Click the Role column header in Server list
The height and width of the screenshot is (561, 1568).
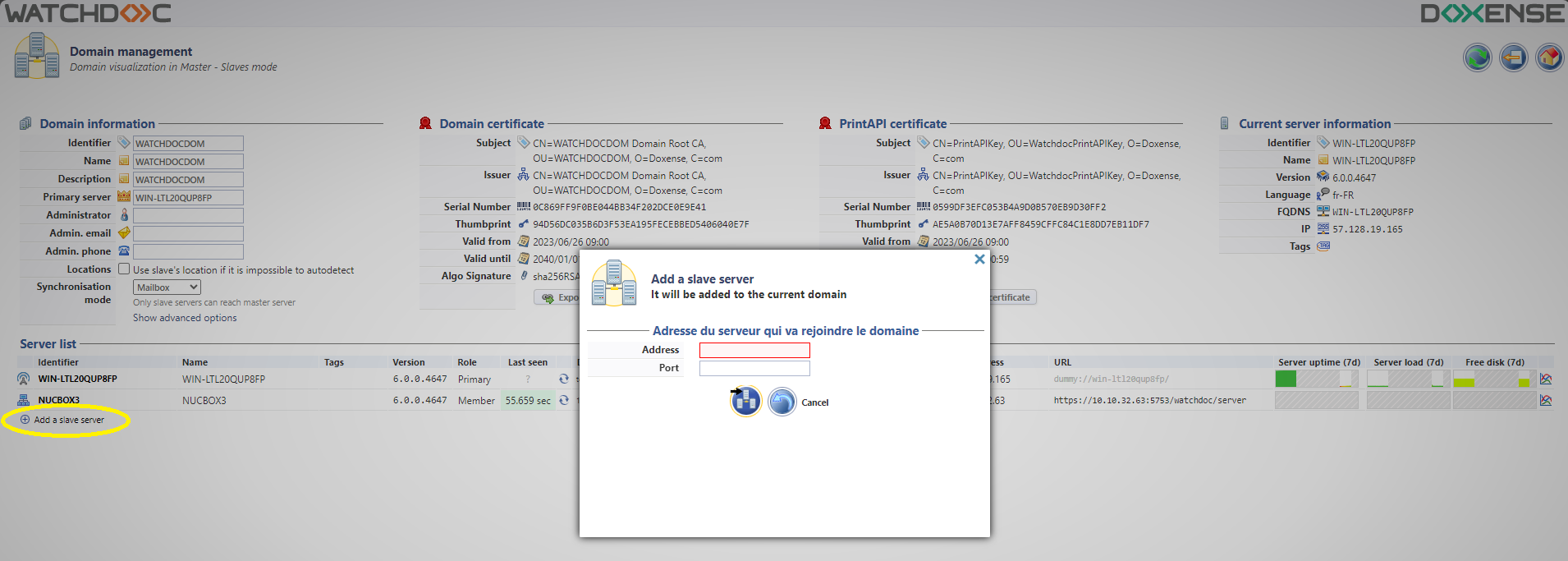pos(466,362)
